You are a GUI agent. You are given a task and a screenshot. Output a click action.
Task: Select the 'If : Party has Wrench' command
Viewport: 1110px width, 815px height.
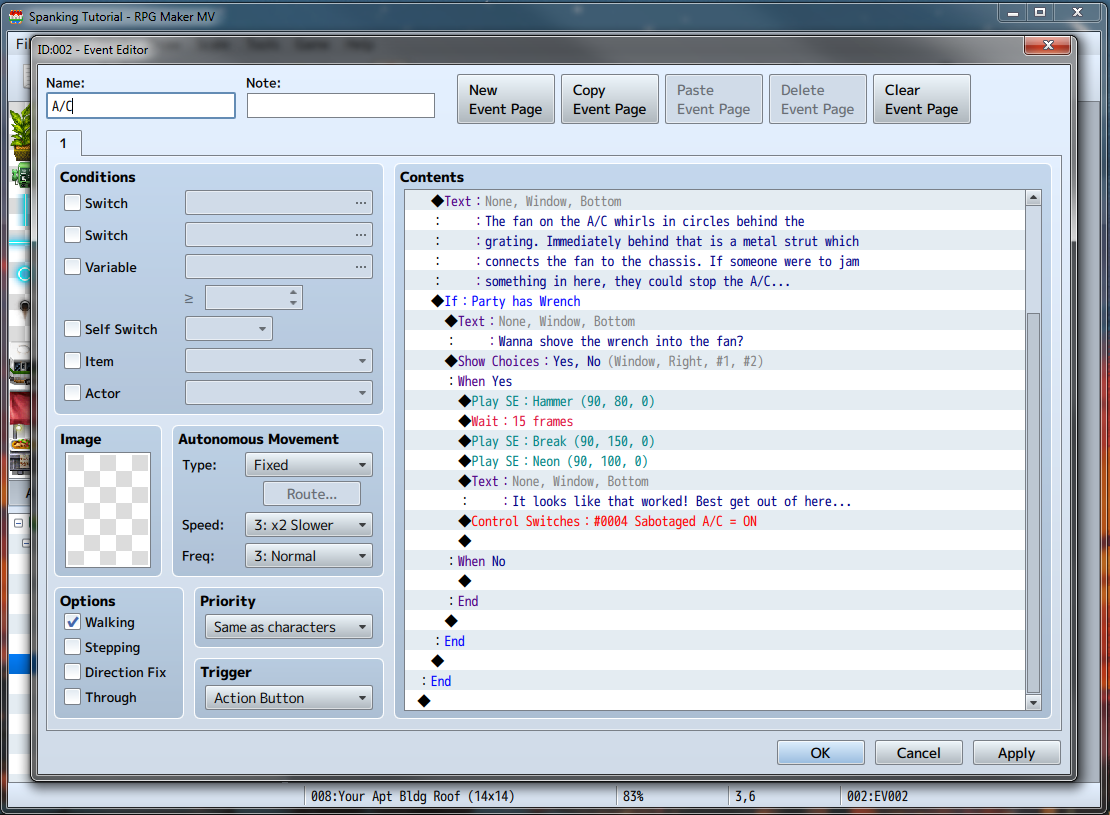tap(715, 301)
